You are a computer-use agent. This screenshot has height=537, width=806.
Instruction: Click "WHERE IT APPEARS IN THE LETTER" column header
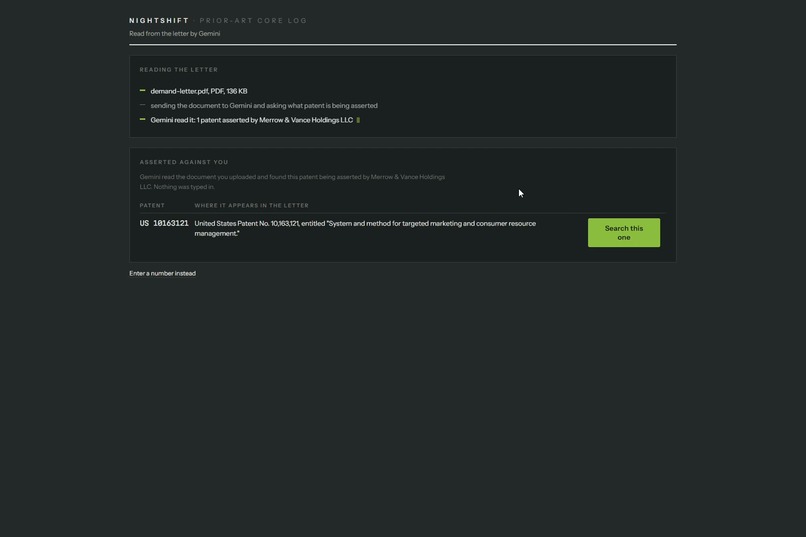click(251, 205)
